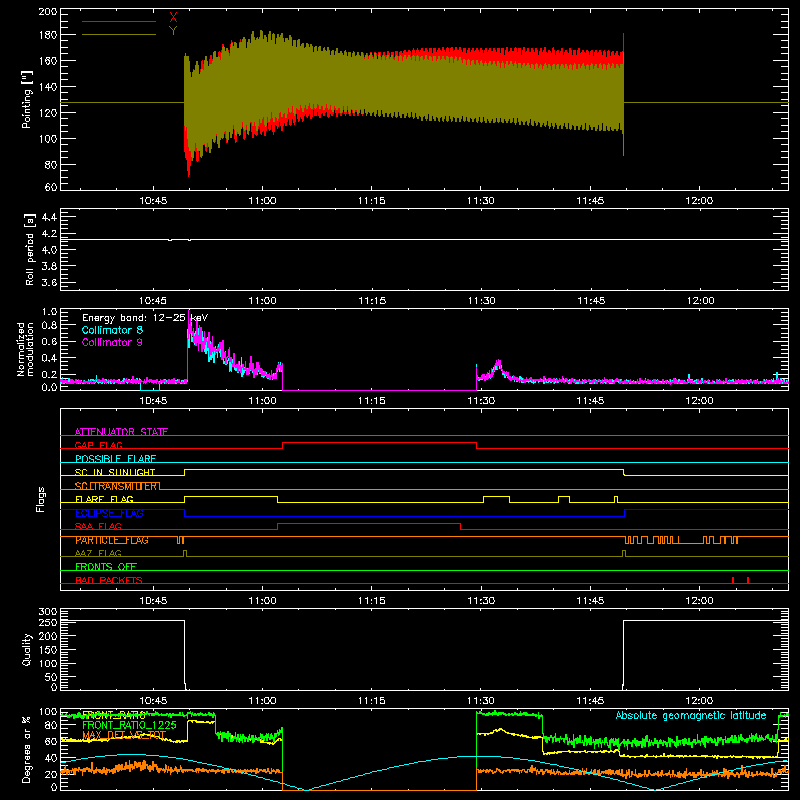Click the '200' Pointing axis tick label
Screen dimensions: 800x800
pos(47,12)
